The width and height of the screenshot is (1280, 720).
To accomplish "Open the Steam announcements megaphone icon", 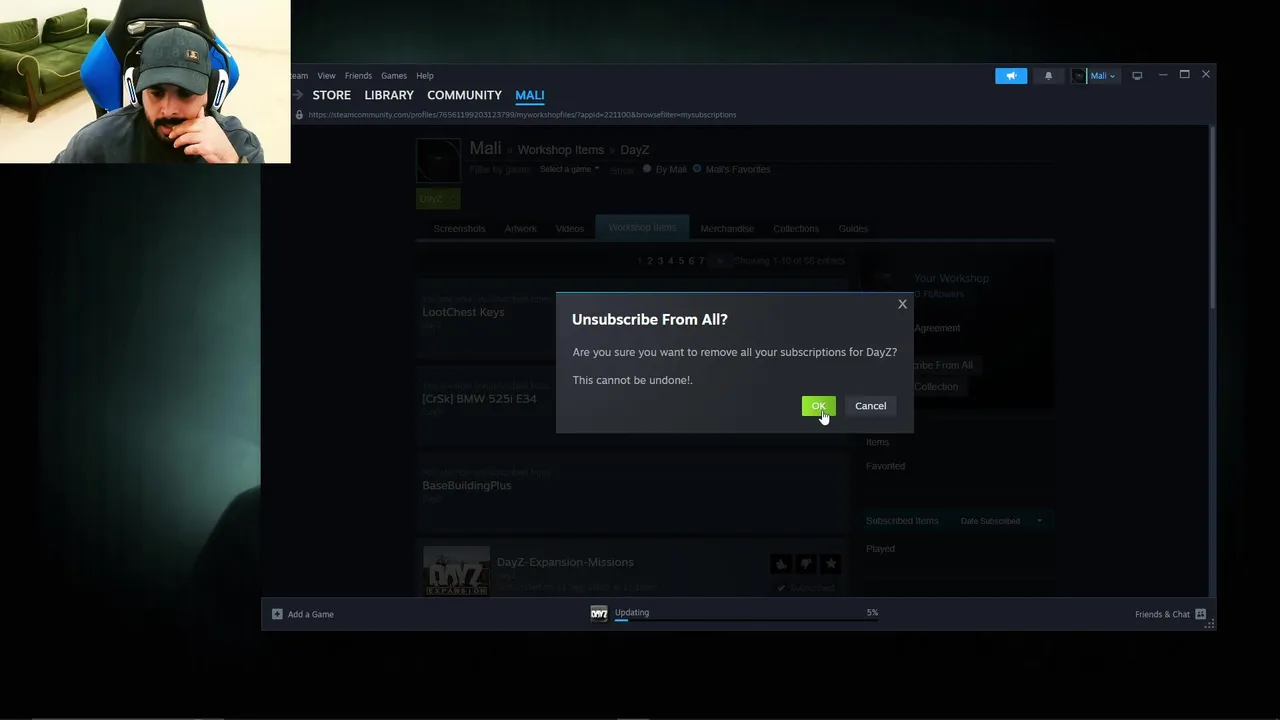I will tap(1011, 76).
